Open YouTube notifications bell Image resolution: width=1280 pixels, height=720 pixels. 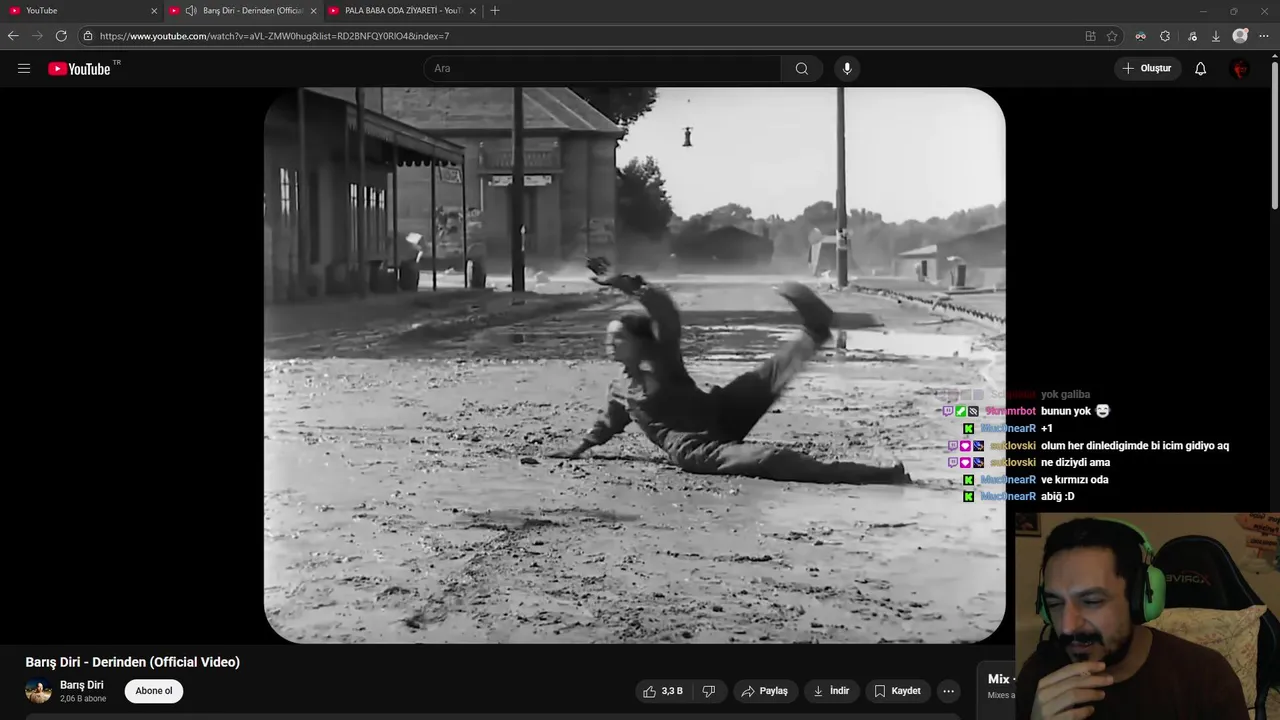1200,68
